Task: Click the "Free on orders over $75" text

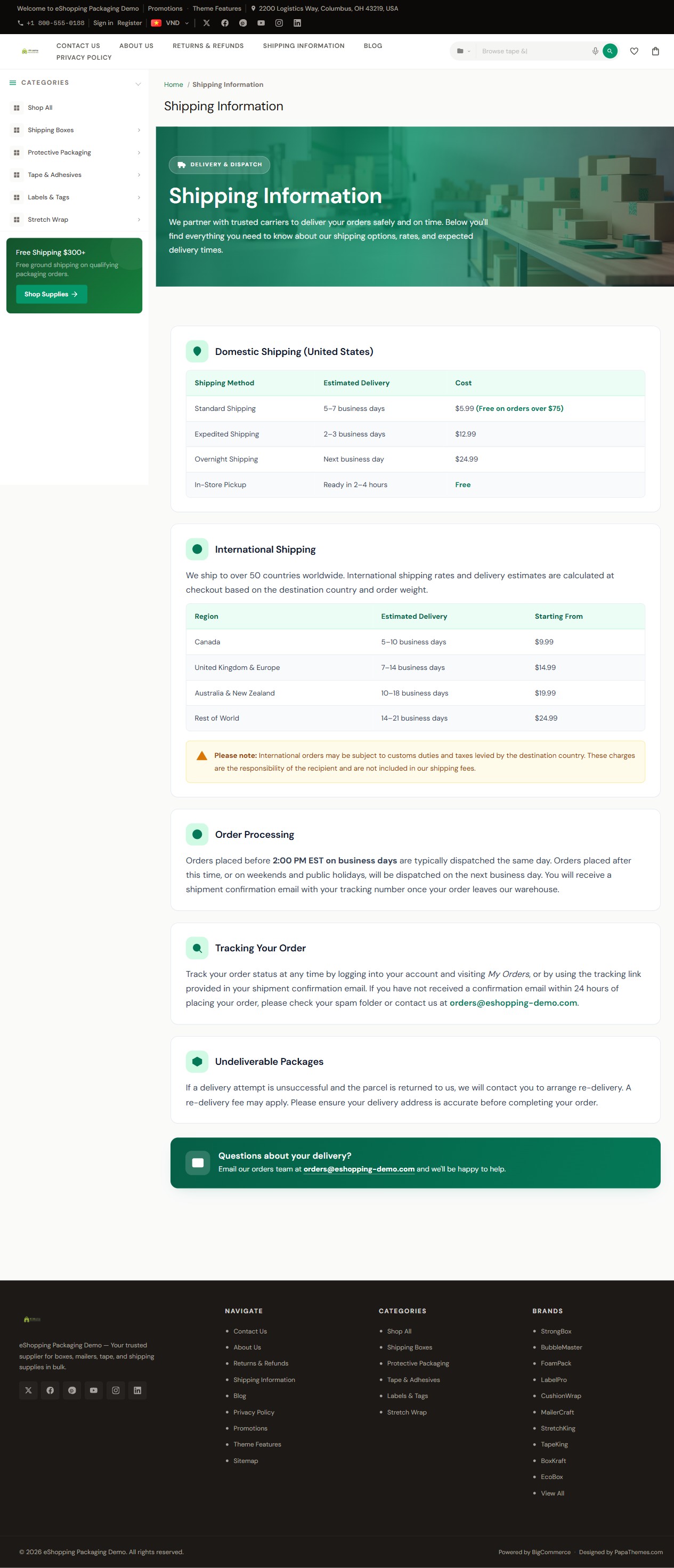Action: click(519, 408)
